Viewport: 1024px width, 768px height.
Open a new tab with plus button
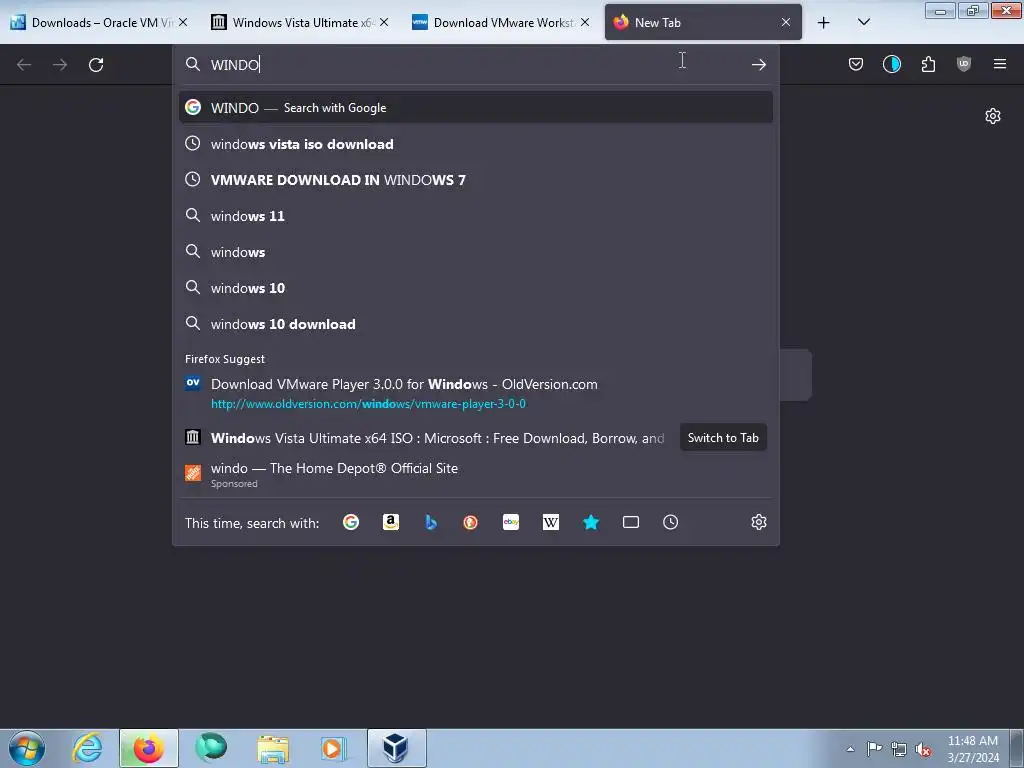pos(824,22)
